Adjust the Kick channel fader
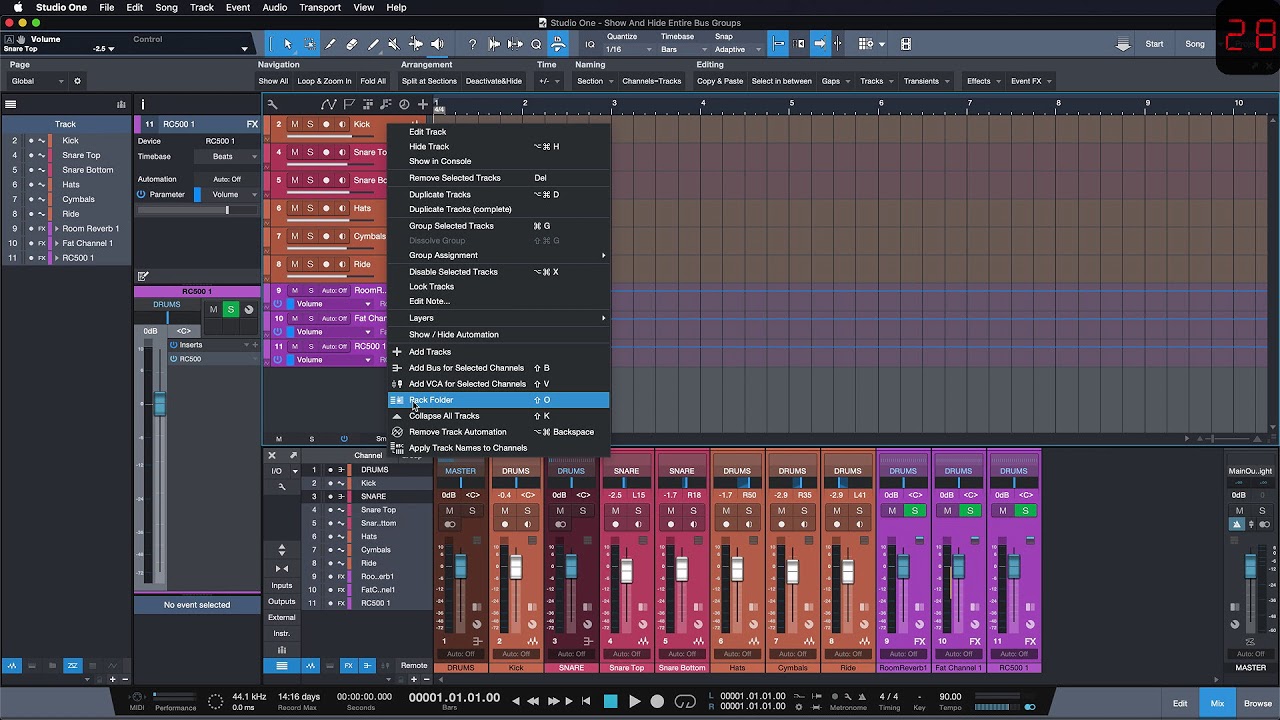This screenshot has height=720, width=1280. (516, 568)
